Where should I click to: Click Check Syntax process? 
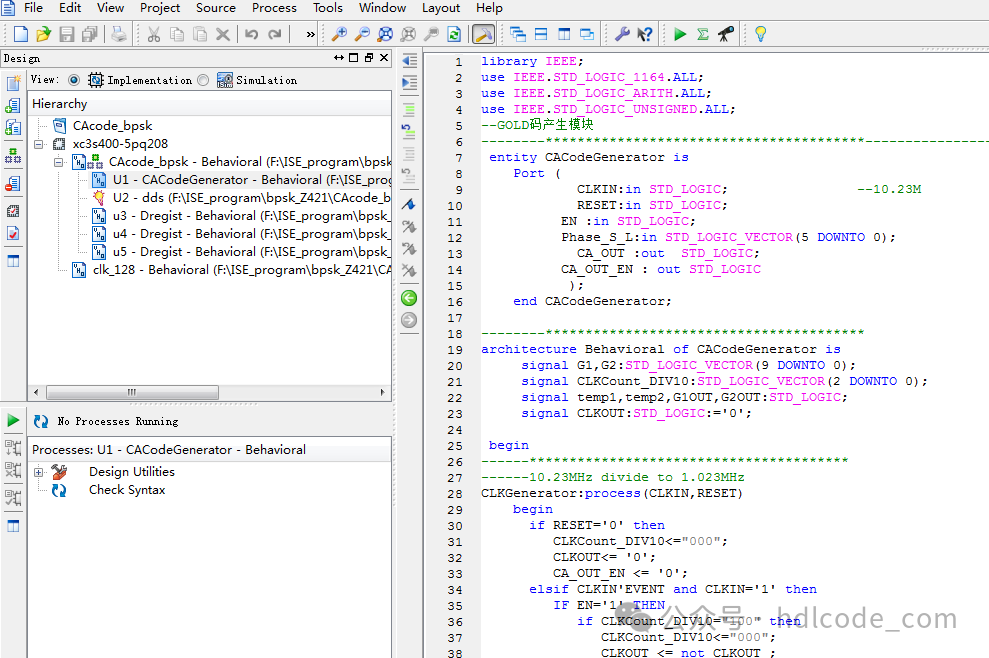click(x=126, y=490)
